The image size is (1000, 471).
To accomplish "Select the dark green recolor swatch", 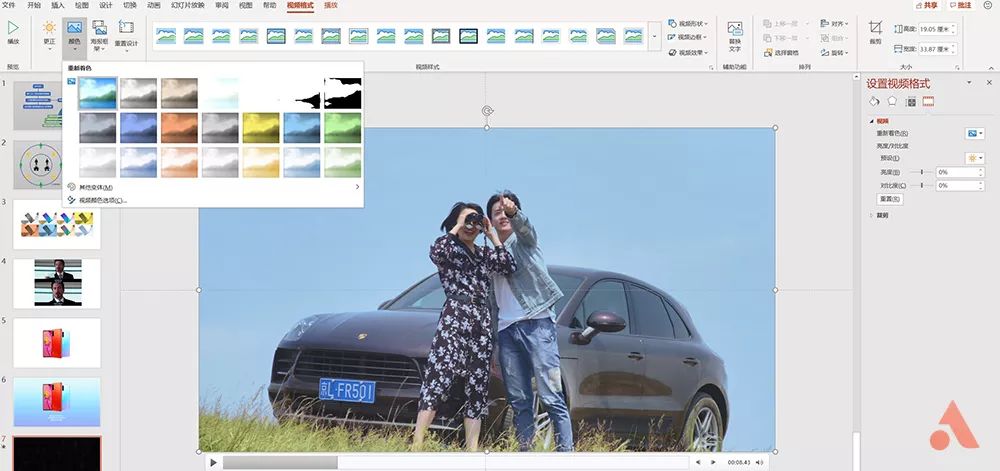I will tap(342, 127).
